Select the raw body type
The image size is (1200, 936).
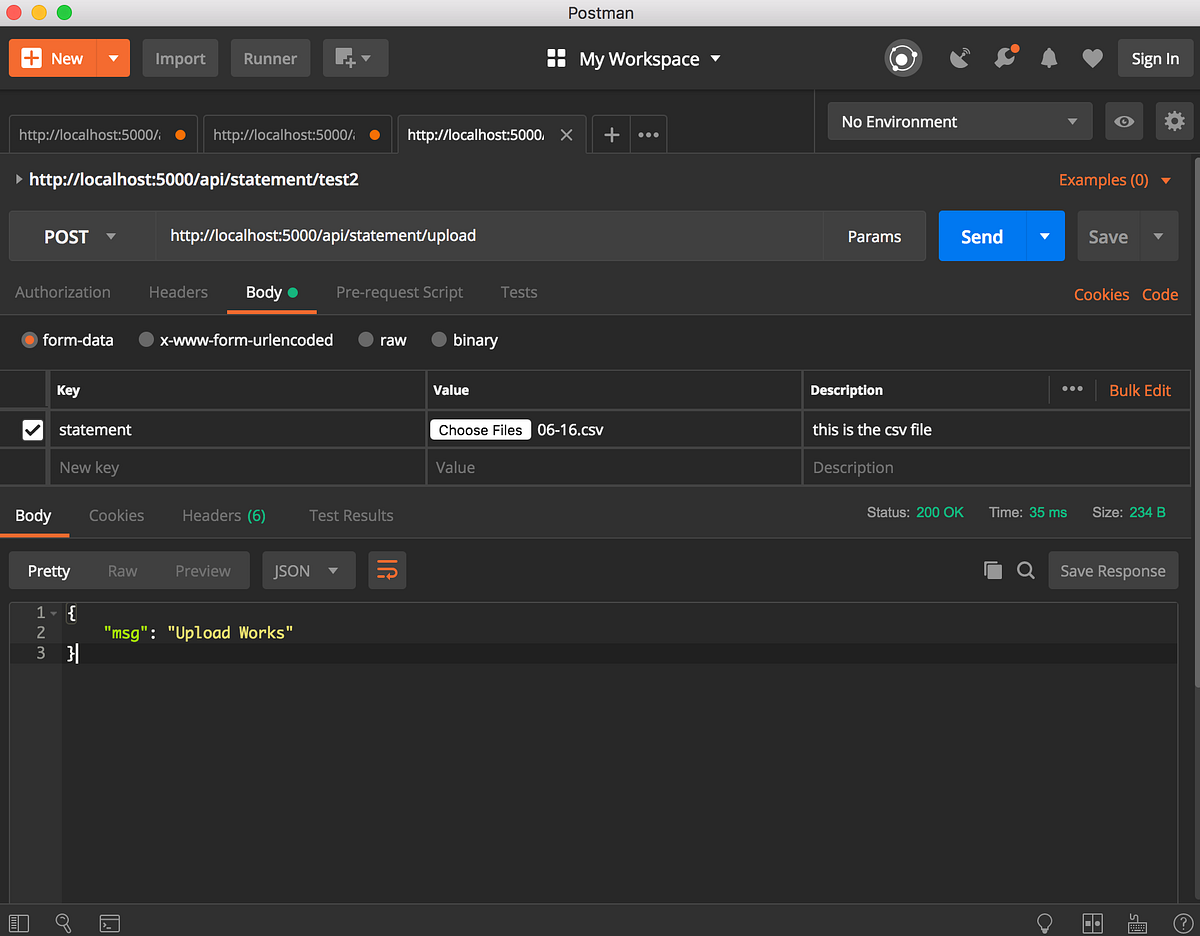(366, 340)
